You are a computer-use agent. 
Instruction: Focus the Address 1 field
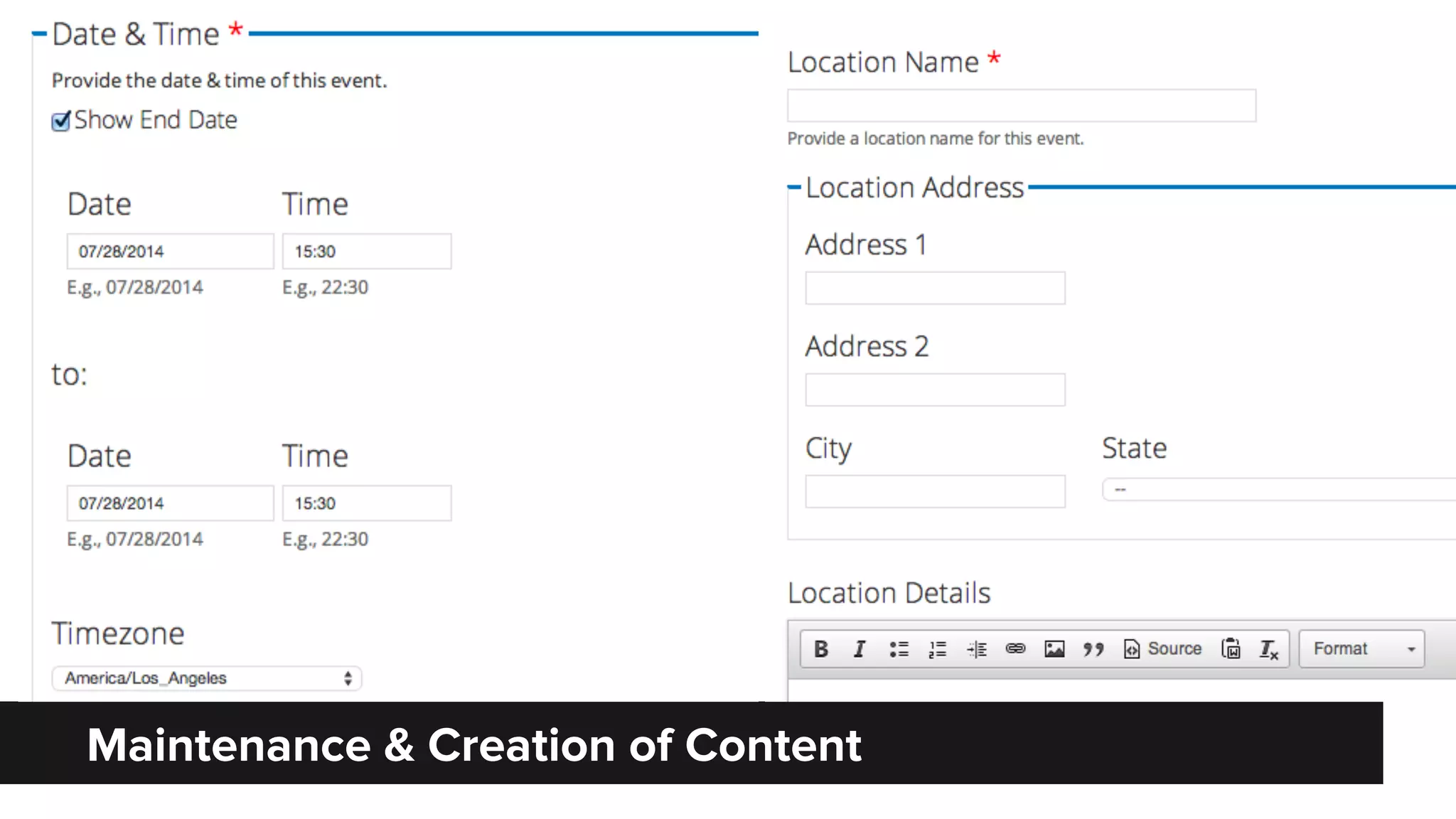pos(936,289)
